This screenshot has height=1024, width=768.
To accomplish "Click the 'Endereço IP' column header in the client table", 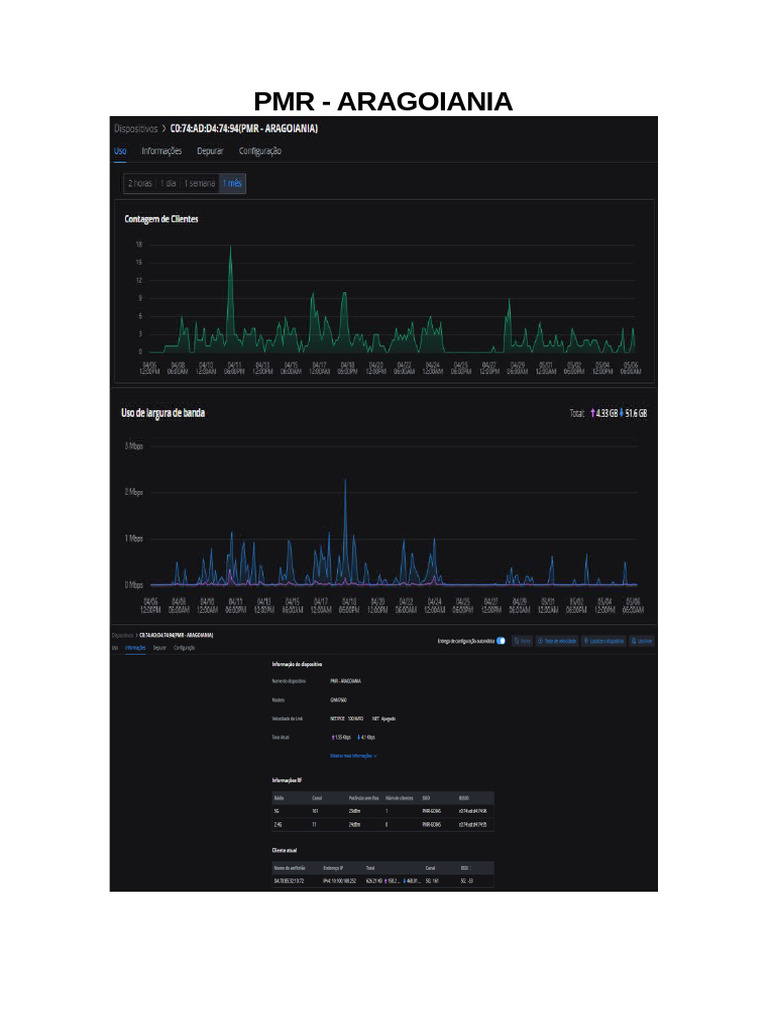I will click(x=333, y=868).
